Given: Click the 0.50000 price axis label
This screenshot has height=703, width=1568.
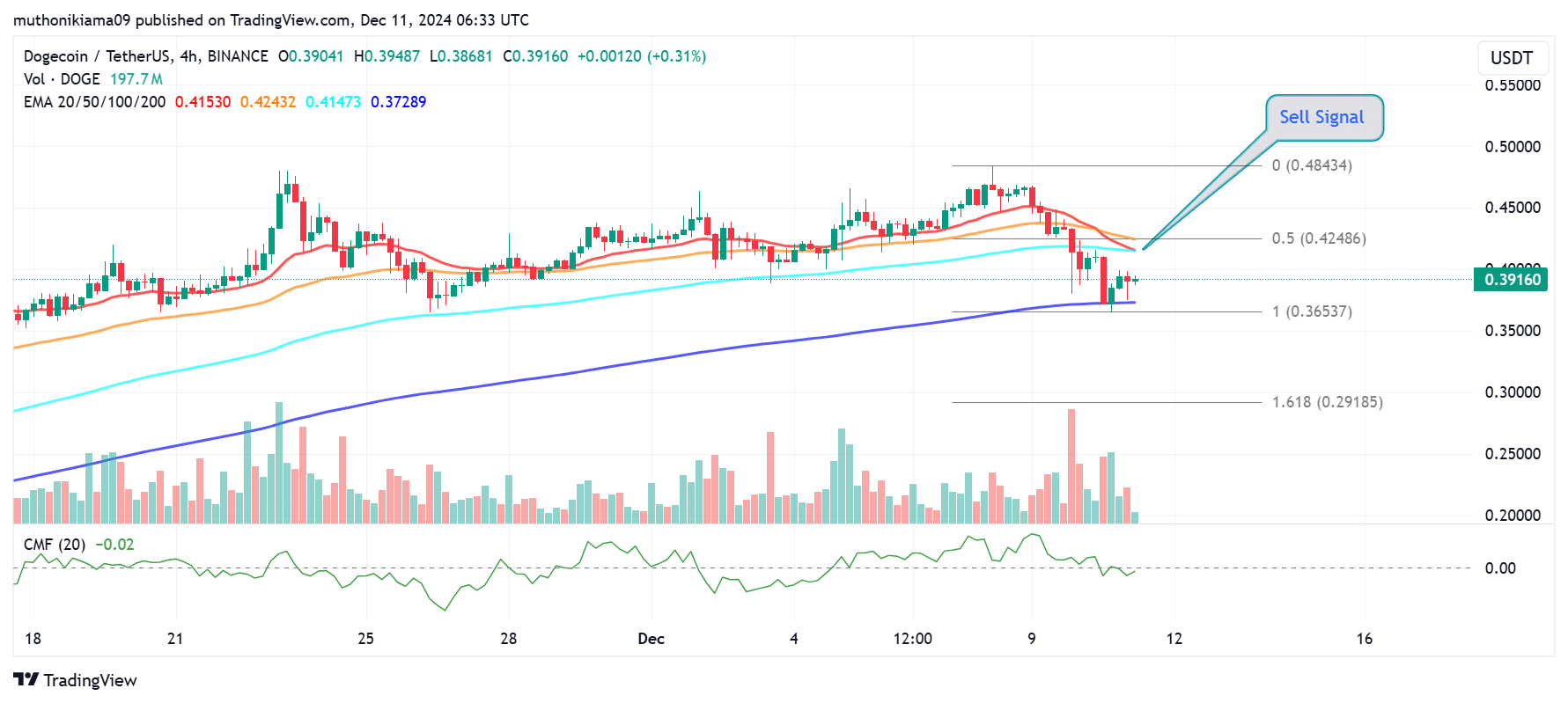Looking at the screenshot, I should (1512, 147).
